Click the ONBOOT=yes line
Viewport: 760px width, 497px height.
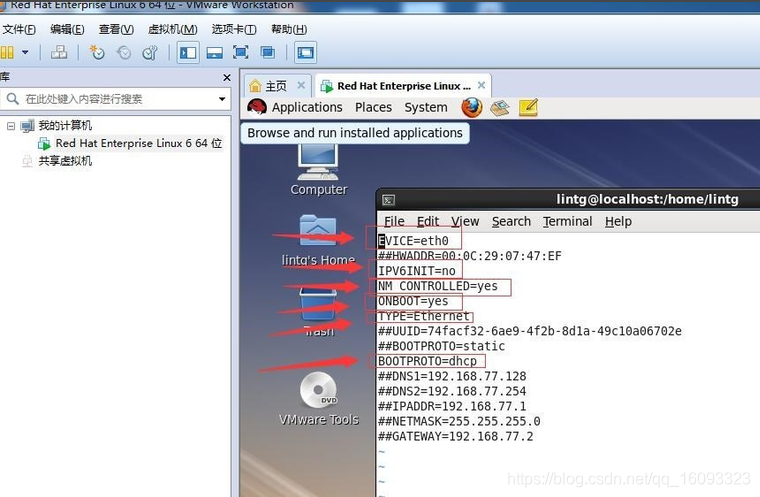[x=413, y=301]
